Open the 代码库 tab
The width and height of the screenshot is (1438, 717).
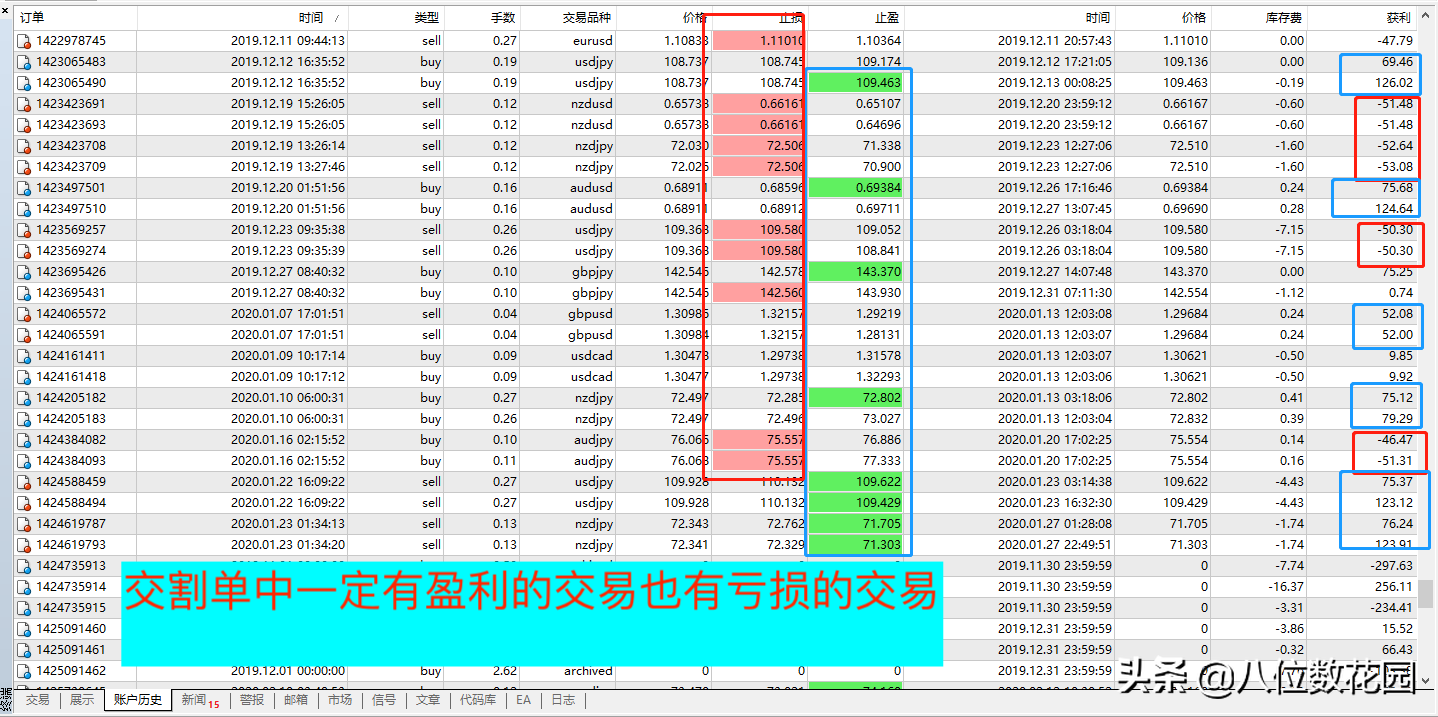(x=478, y=700)
